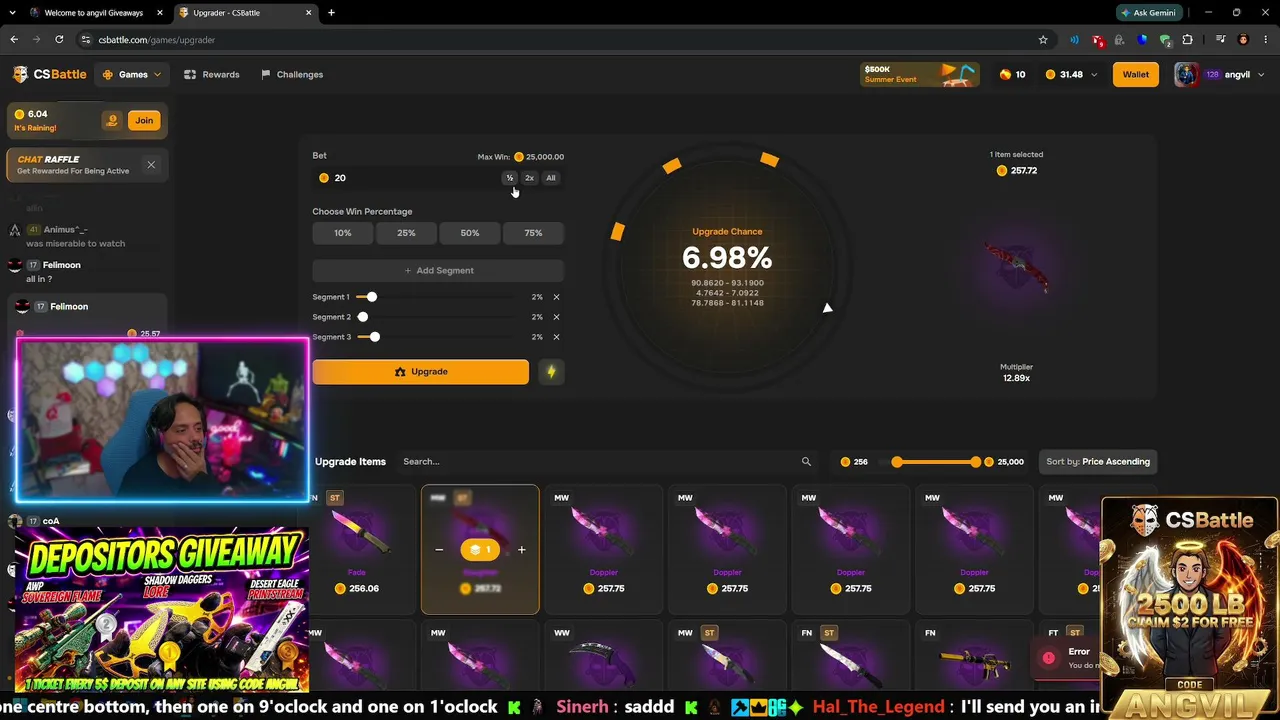Click the site information icon in address bar
This screenshot has height=720, width=1280.
click(86, 40)
